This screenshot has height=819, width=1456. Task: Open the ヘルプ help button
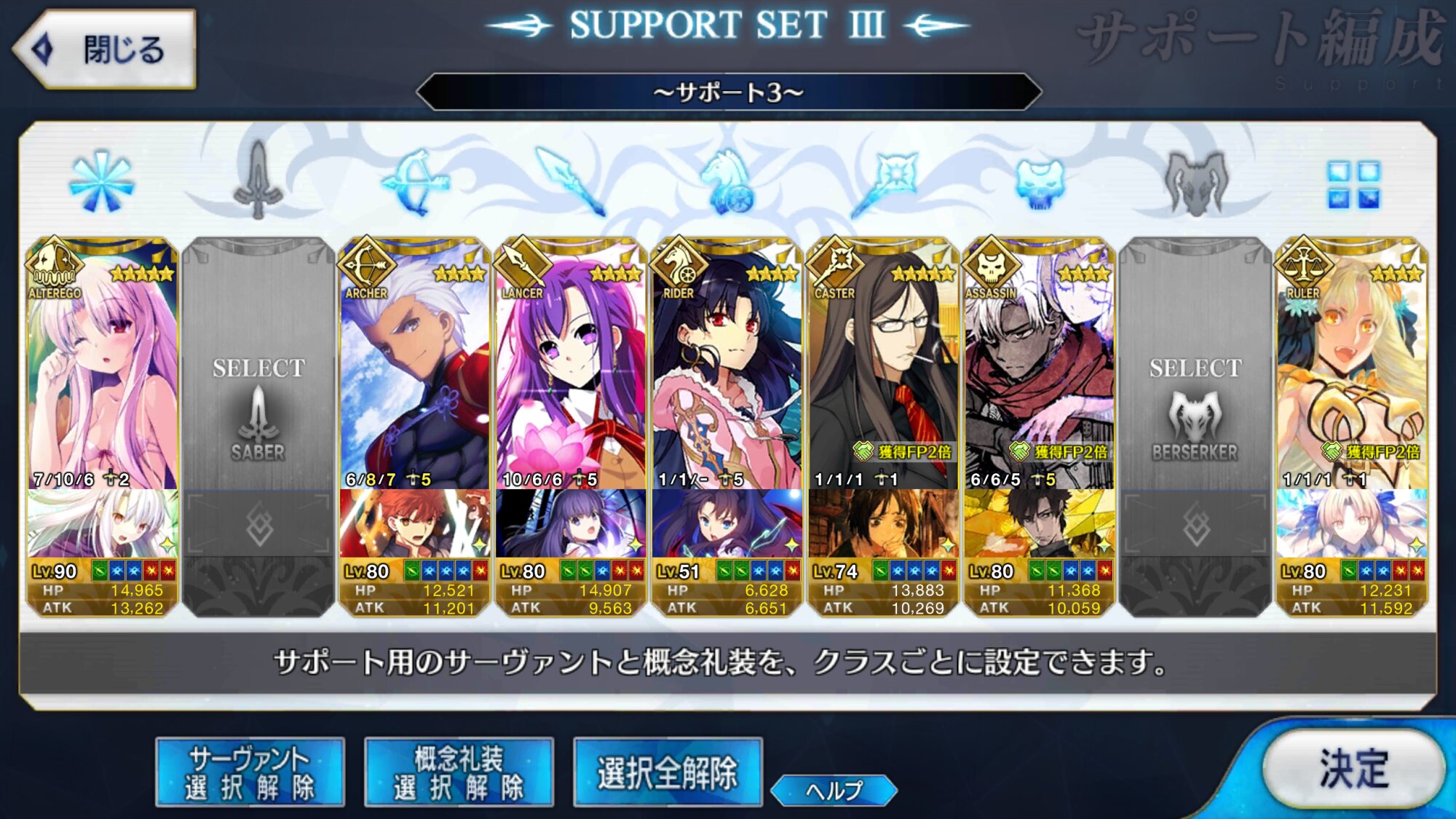tap(834, 791)
